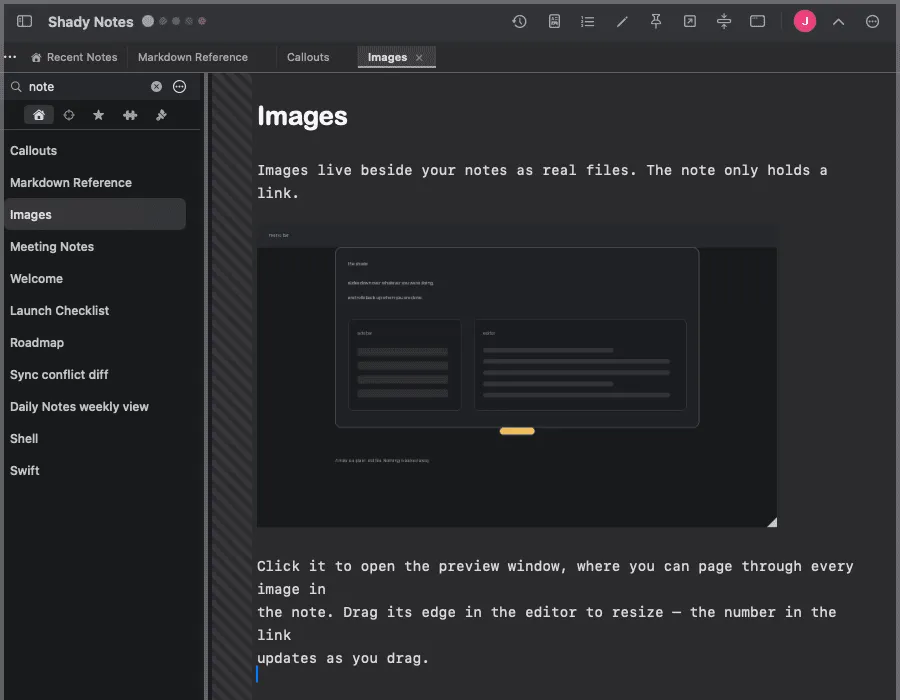Screen dimensions: 900x700
Task: Open the Roadmap note
Action: (x=95, y=343)
